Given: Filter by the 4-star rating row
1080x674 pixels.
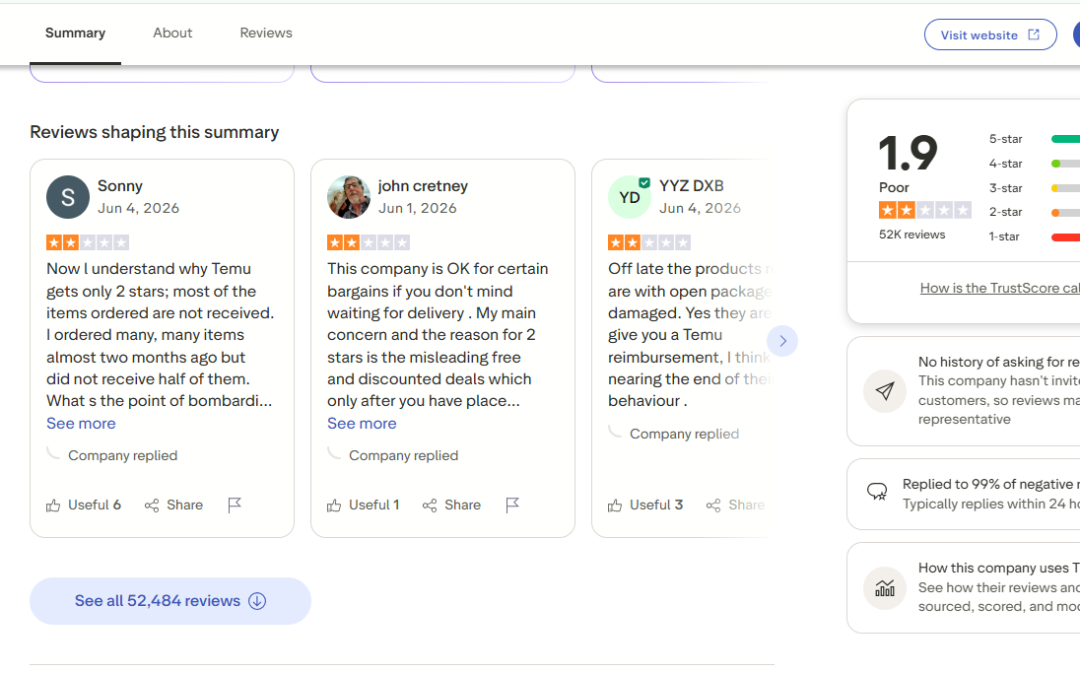Looking at the screenshot, I should pyautogui.click(x=1034, y=164).
